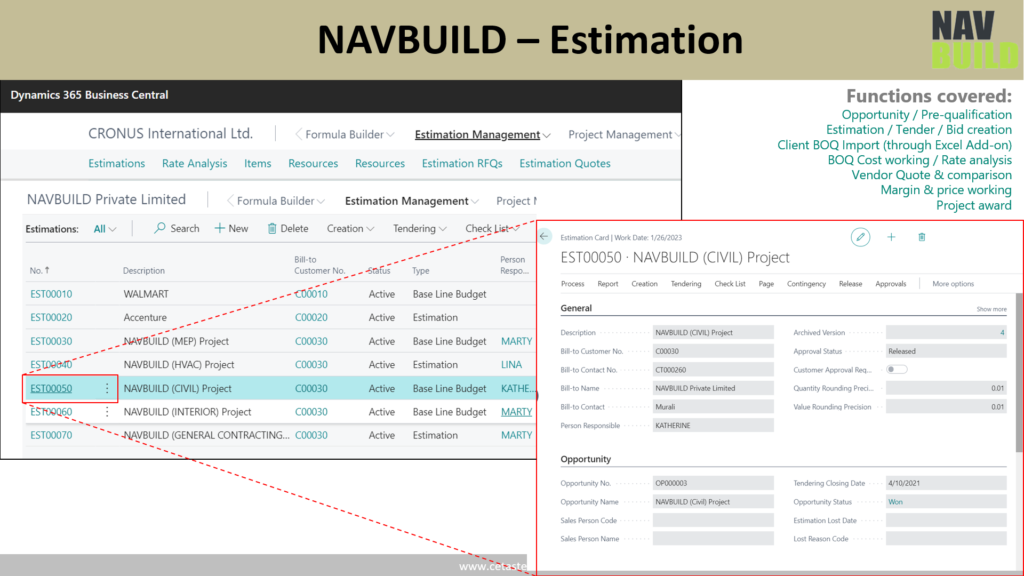Expand the Creation dropdown in list toolbar

pos(350,228)
